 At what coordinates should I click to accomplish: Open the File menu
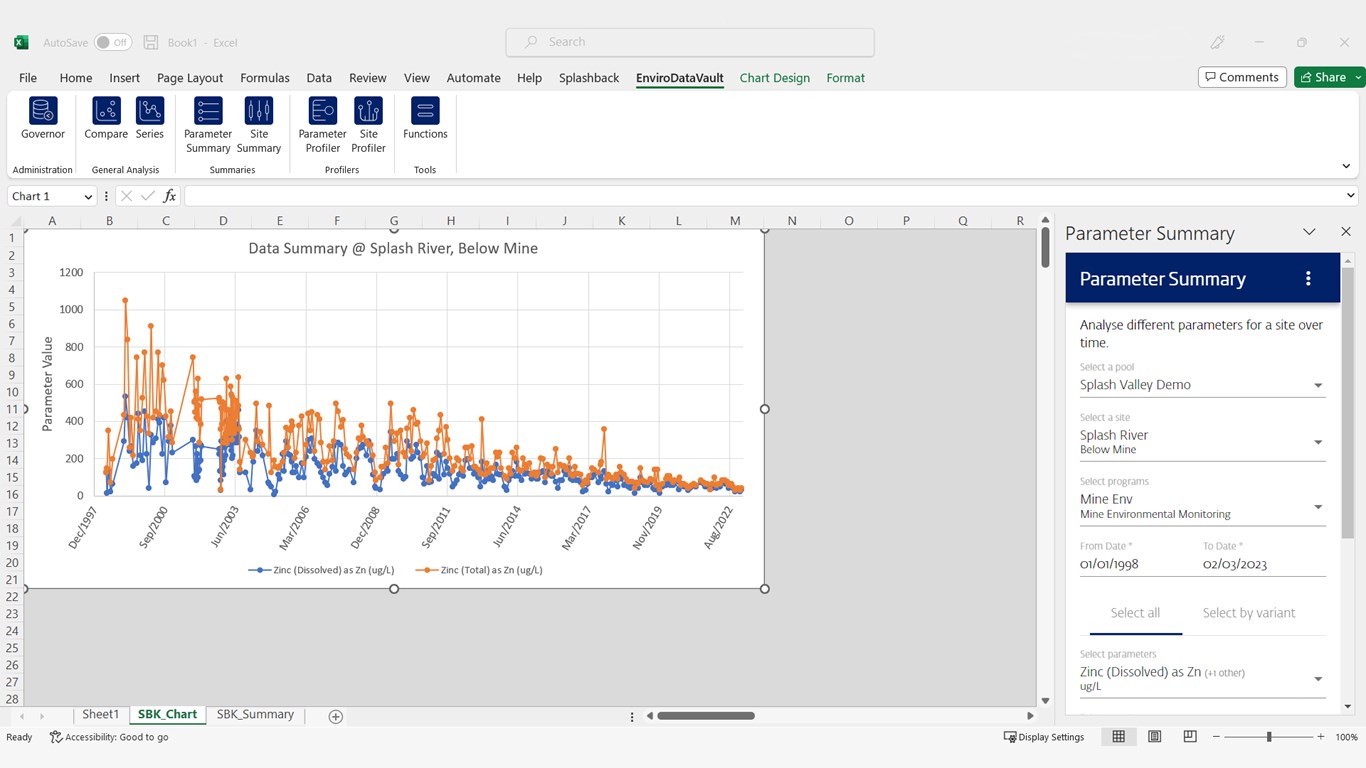(28, 77)
